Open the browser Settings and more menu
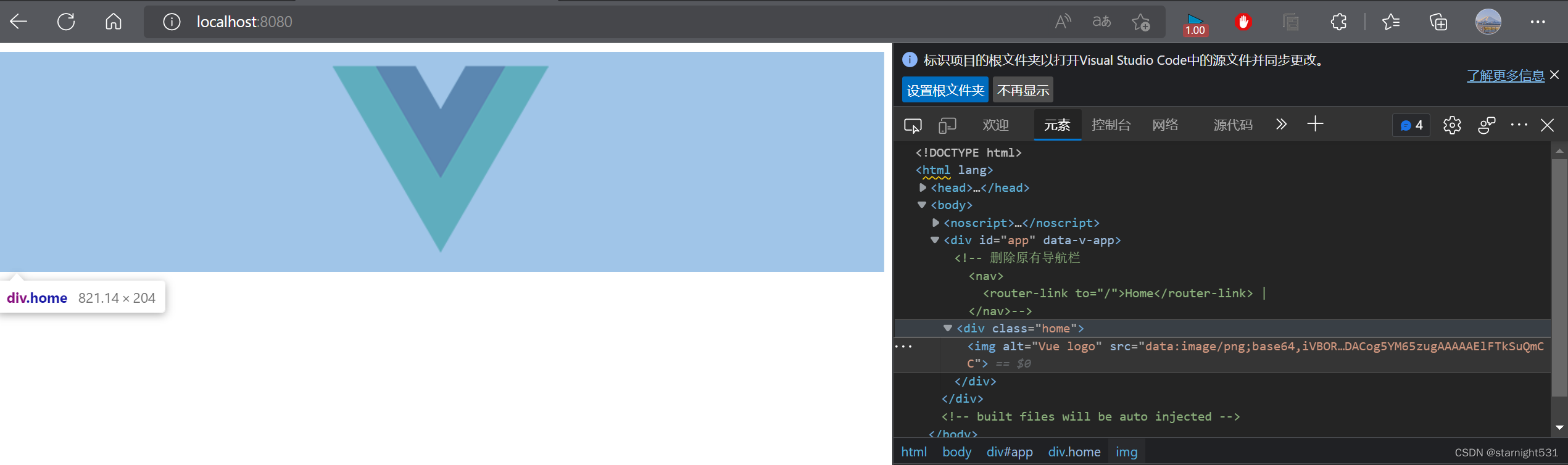This screenshot has height=465, width=1568. point(1538,22)
